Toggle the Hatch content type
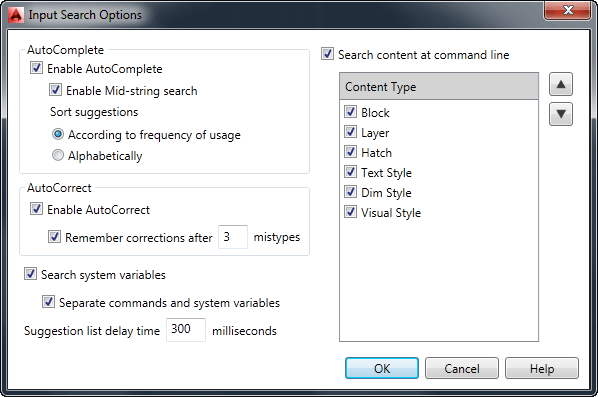This screenshot has width=598, height=397. [350, 152]
